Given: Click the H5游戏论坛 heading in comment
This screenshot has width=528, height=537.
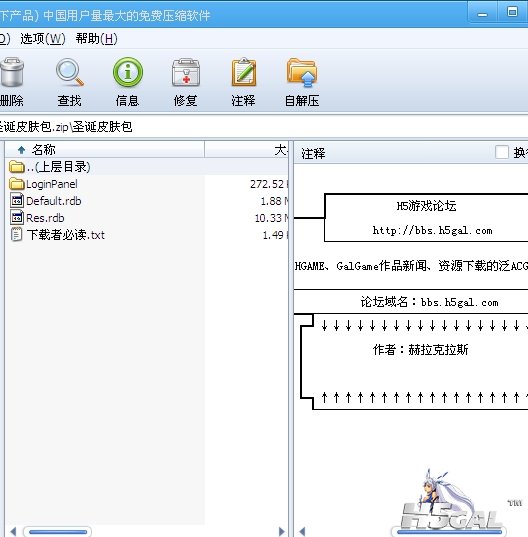Looking at the screenshot, I should point(426,206).
